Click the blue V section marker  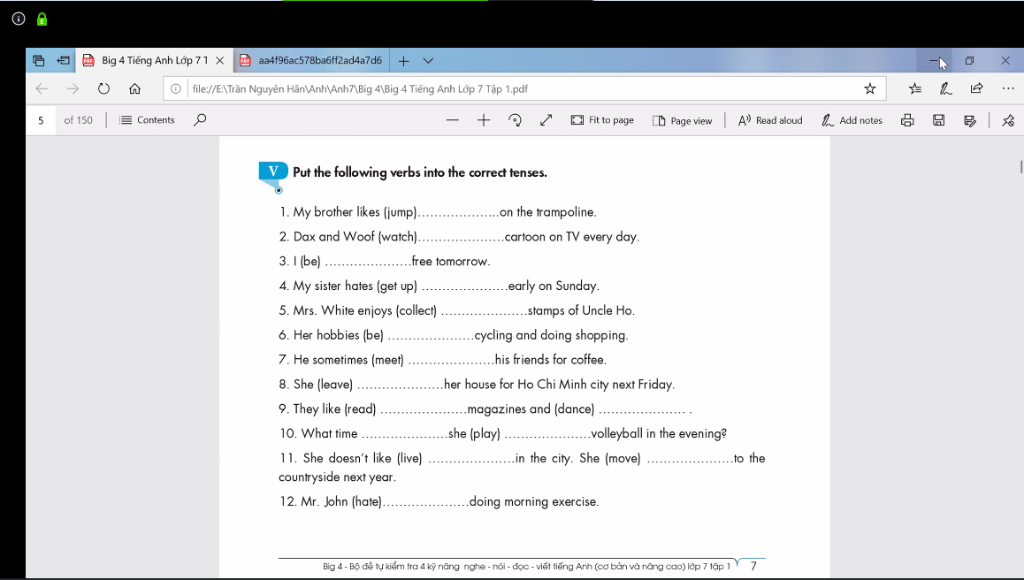pyautogui.click(x=273, y=171)
